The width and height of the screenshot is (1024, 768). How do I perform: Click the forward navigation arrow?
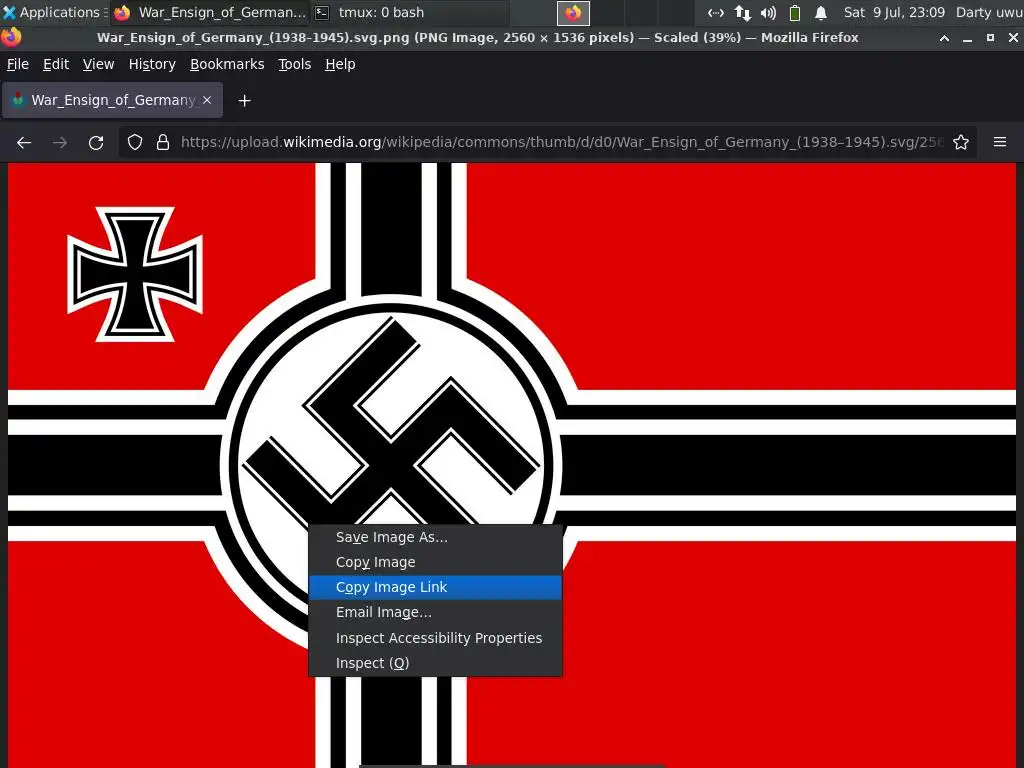(60, 142)
